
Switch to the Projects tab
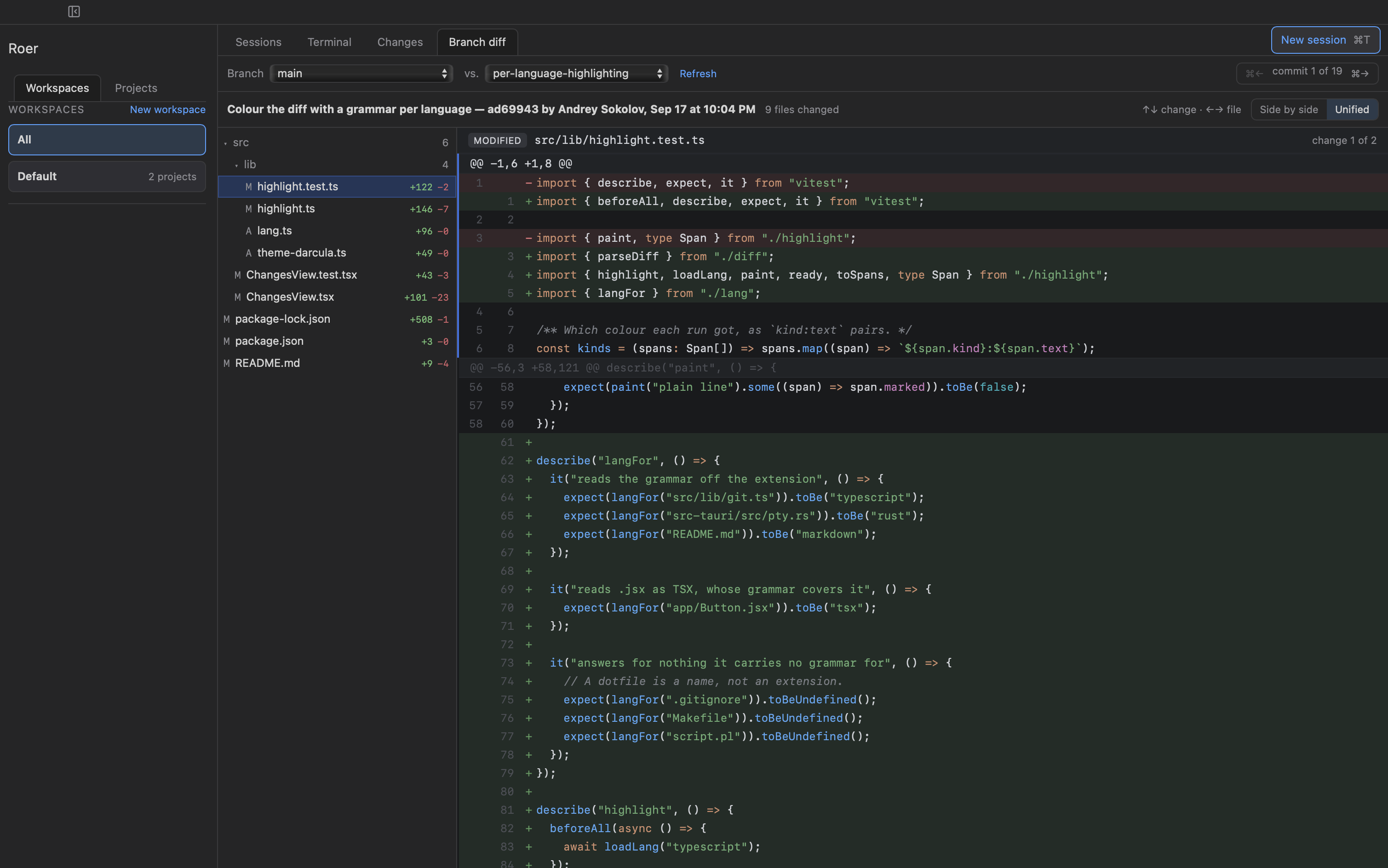point(136,88)
